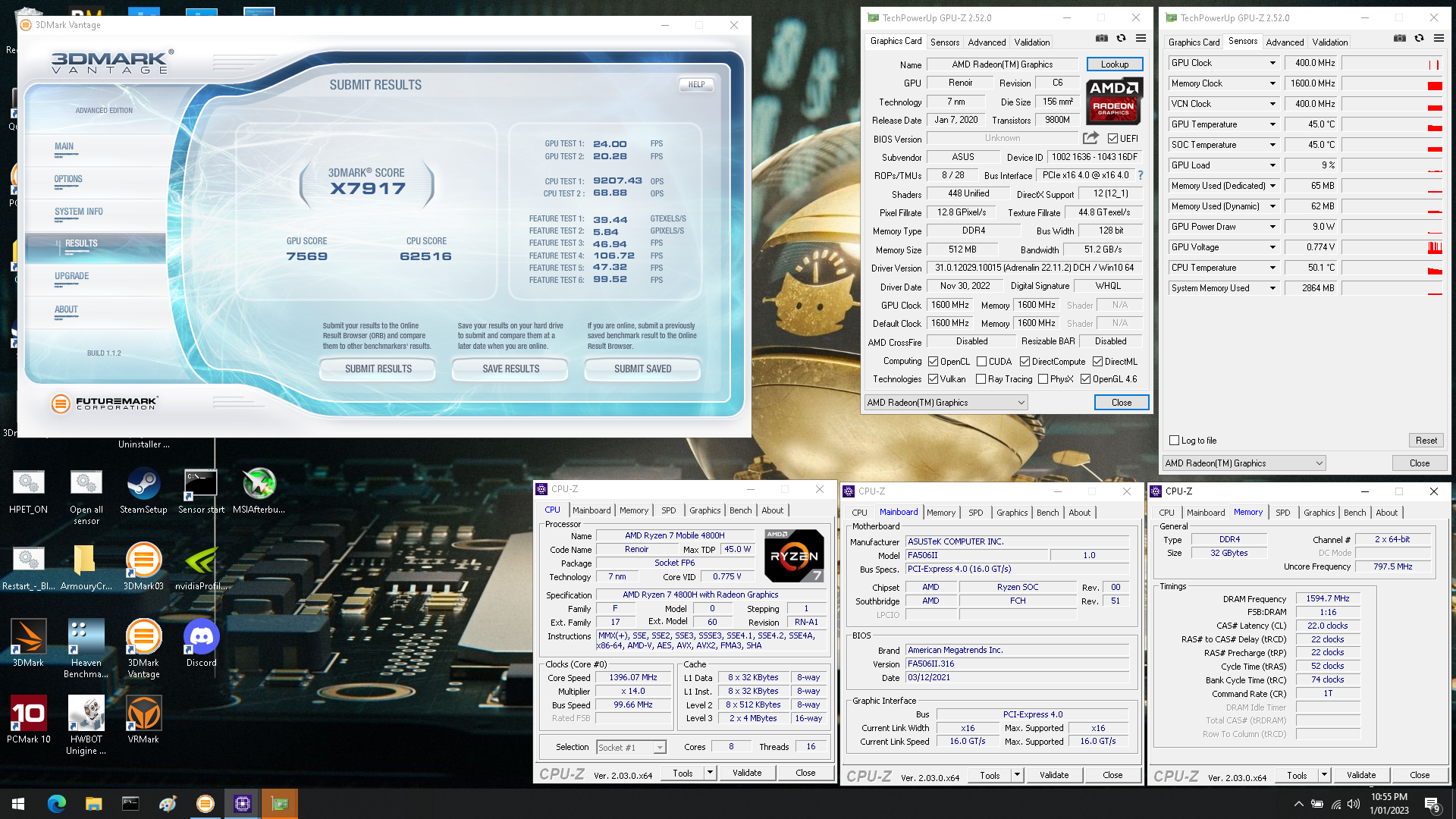
Task: Toggle the UEFI checkbox in GPU-Z
Action: (1112, 139)
